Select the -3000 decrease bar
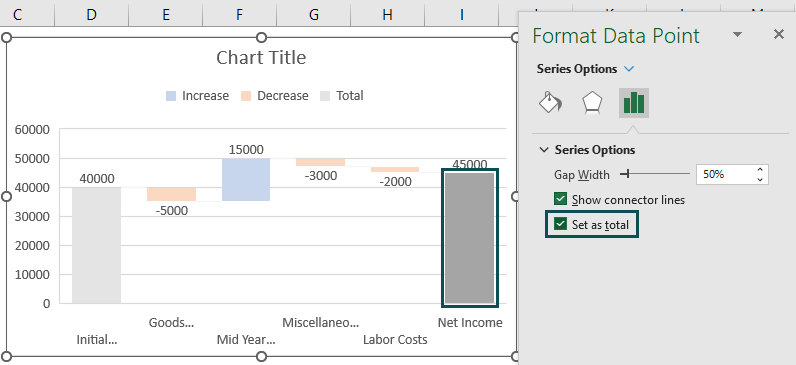The image size is (796, 365). pos(320,162)
